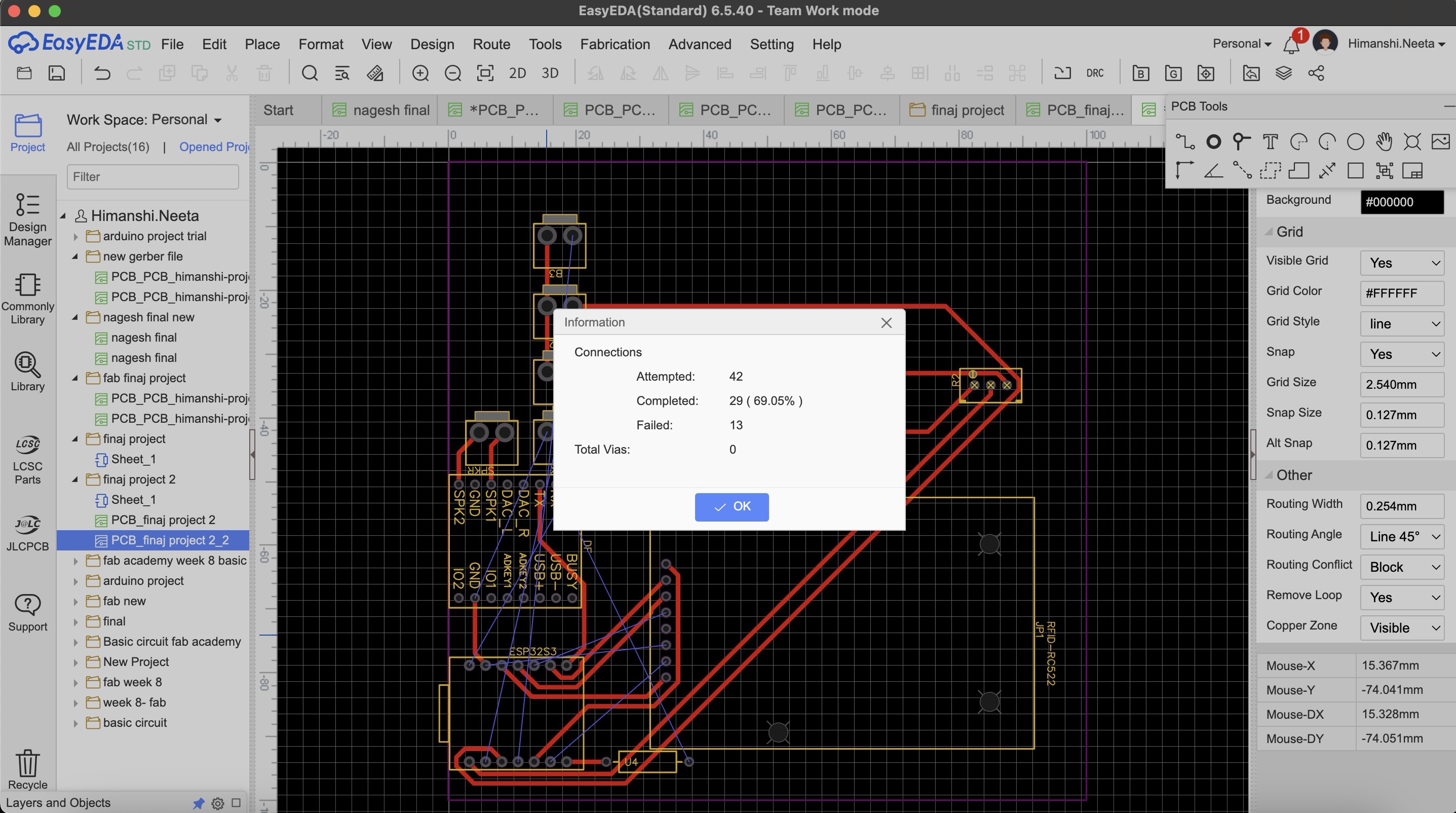1456x813 pixels.
Task: Click the Save toolbar icon
Action: (x=57, y=73)
